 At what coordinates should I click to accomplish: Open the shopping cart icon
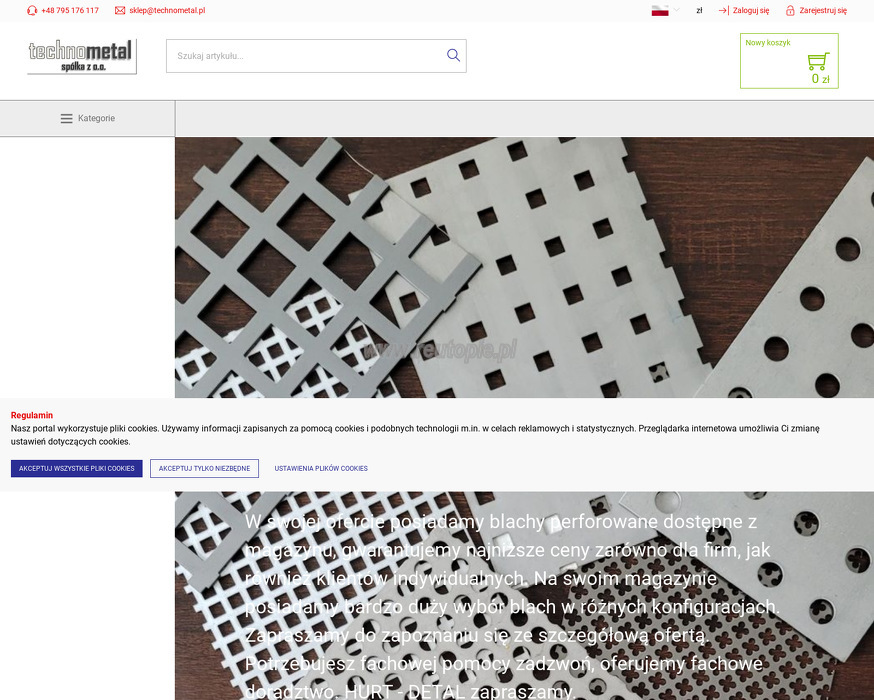click(818, 61)
